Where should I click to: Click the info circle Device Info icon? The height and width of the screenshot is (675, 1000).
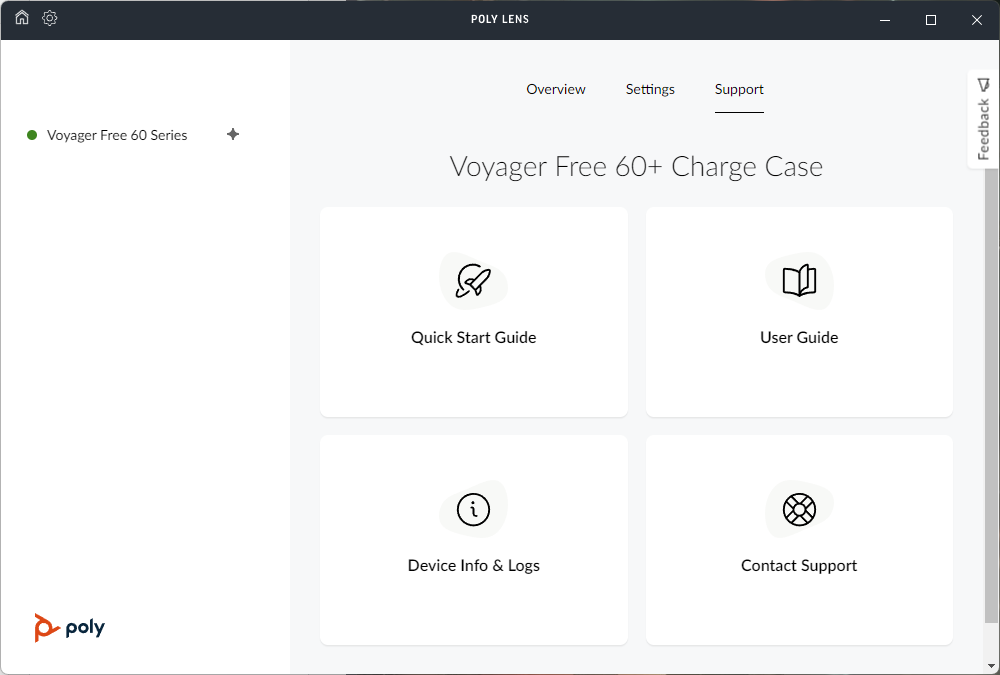(x=473, y=509)
